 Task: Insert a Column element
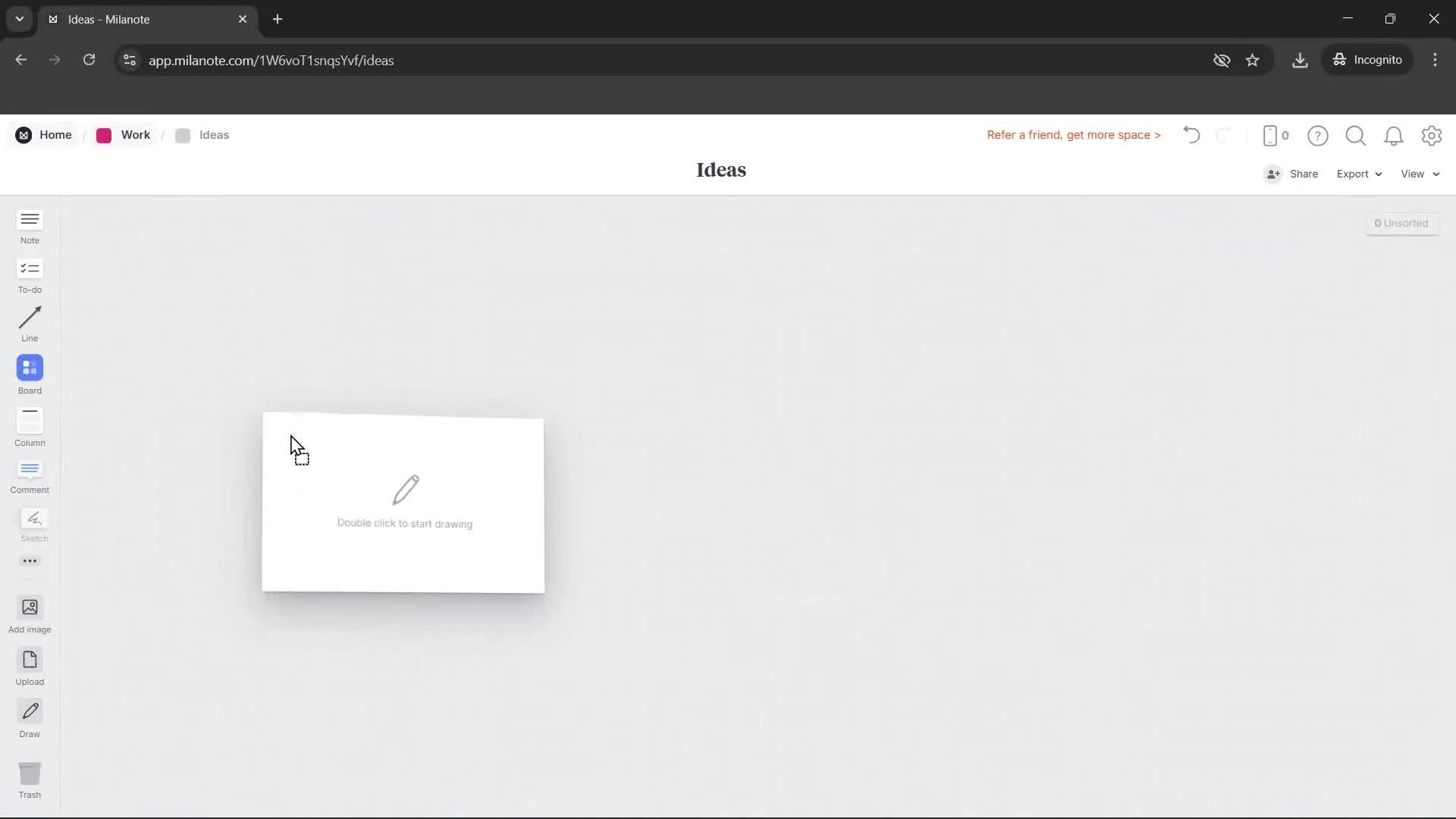point(30,426)
